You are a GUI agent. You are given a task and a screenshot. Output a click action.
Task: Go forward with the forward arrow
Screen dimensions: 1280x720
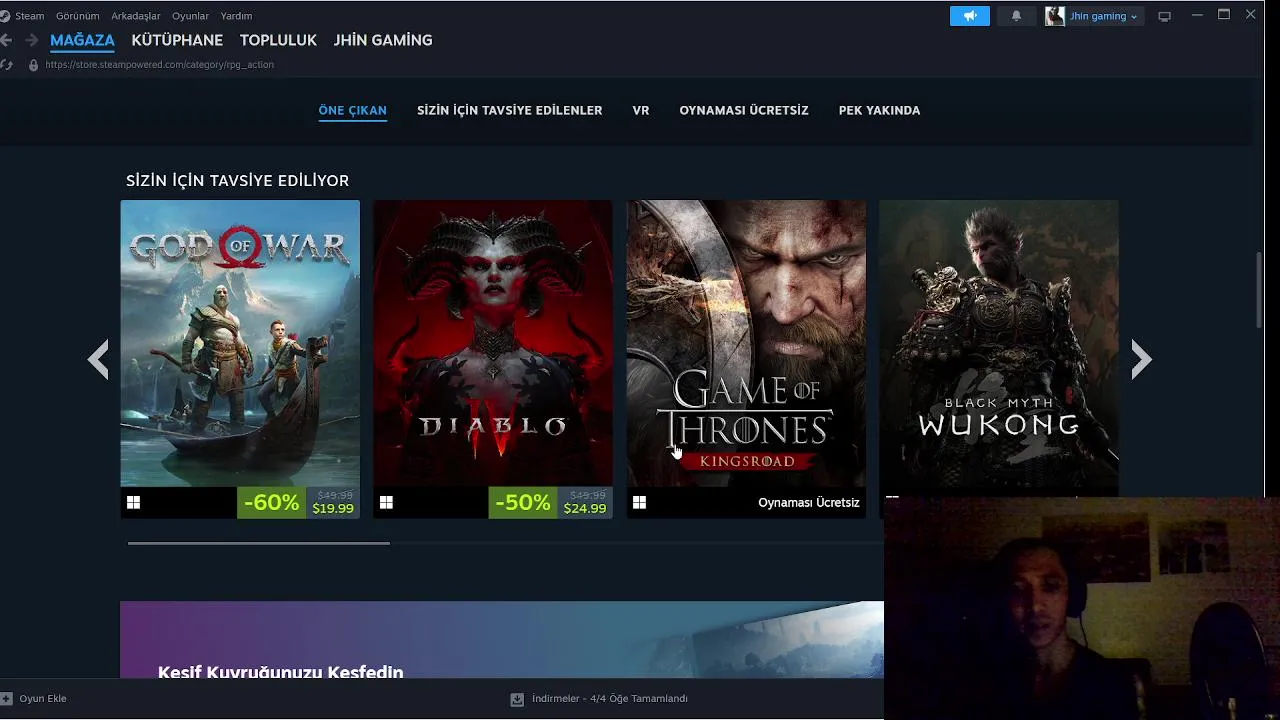coord(31,40)
